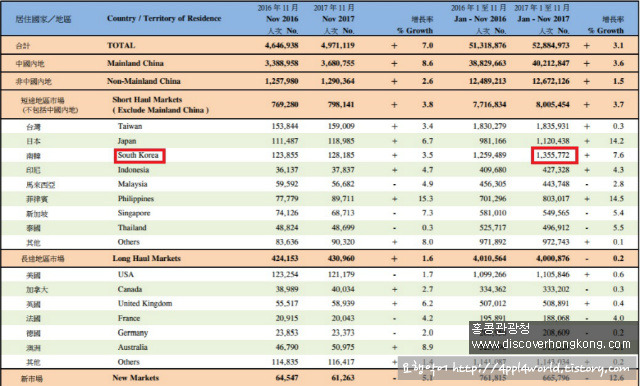Select the value 8,005,454
The width and height of the screenshot is (640, 386).
point(553,104)
